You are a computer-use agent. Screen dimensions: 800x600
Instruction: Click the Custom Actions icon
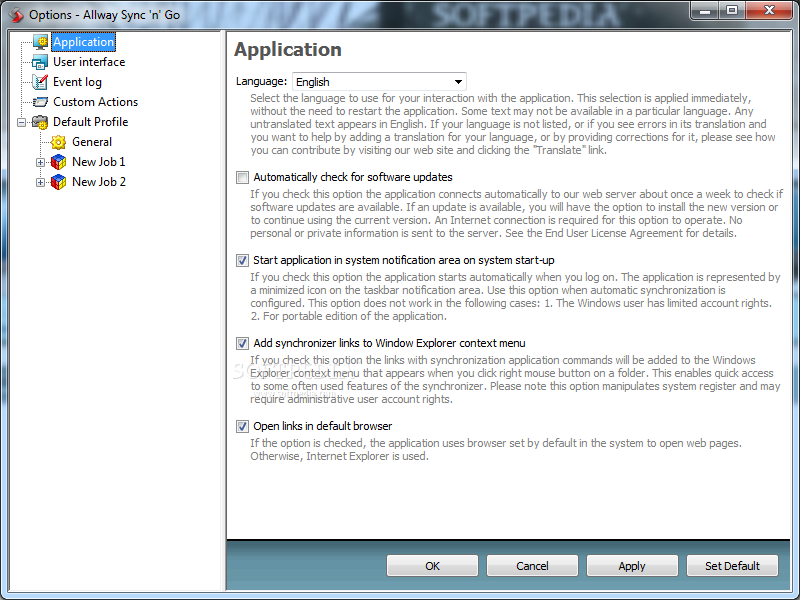coord(40,102)
